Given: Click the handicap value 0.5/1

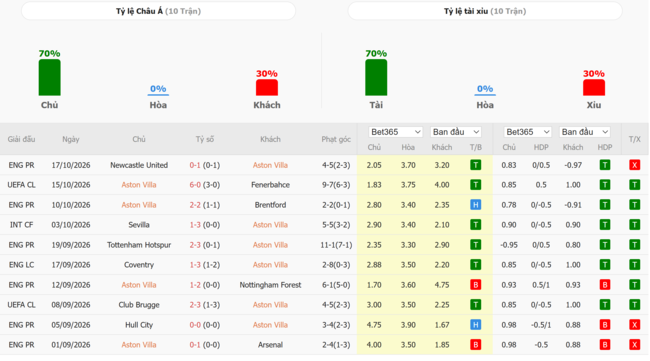Looking at the screenshot, I should pyautogui.click(x=541, y=285).
